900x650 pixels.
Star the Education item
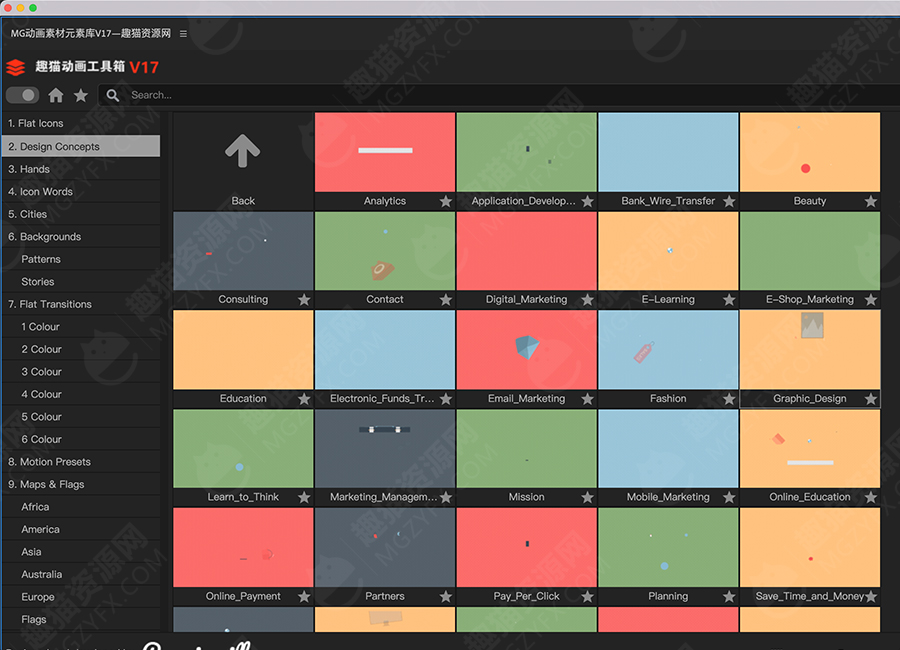click(304, 398)
